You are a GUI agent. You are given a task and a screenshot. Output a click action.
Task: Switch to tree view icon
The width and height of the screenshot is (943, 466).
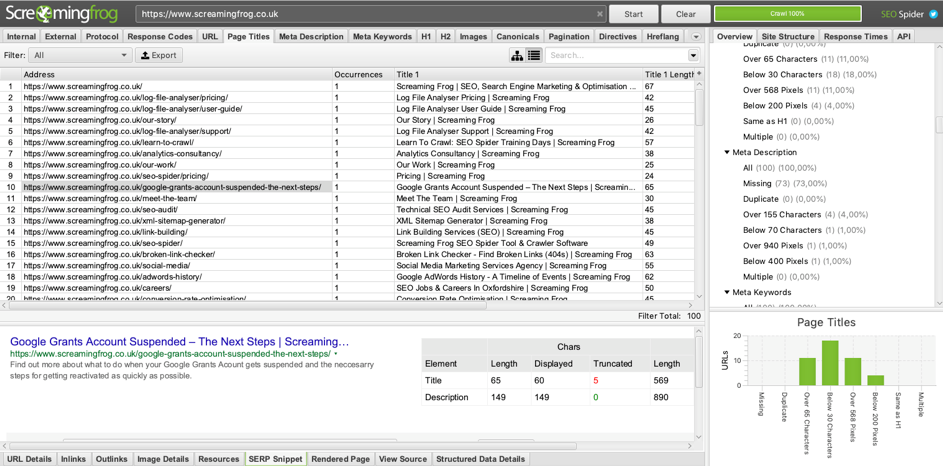coord(517,55)
